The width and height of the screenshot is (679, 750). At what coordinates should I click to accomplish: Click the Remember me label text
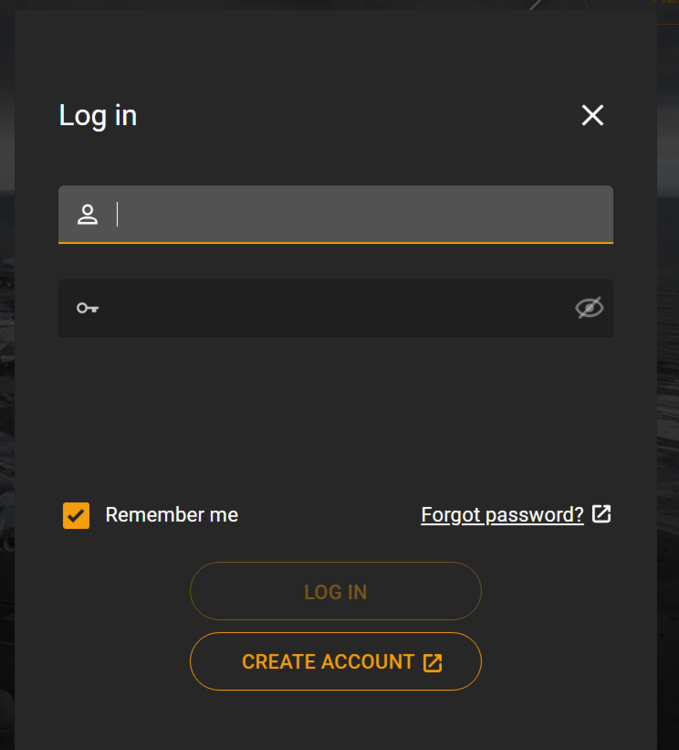tap(172, 515)
